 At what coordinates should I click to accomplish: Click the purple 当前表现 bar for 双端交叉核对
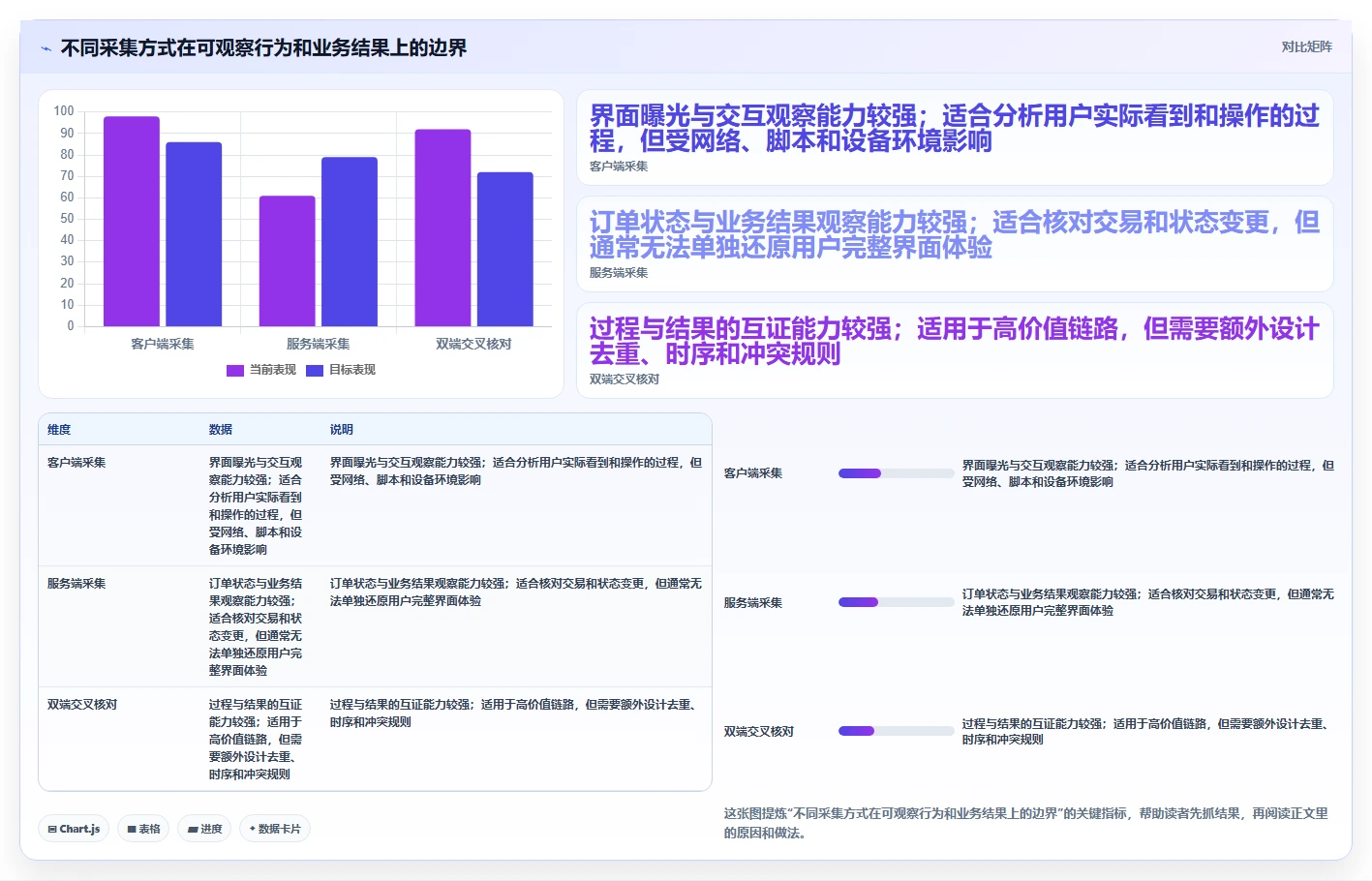click(442, 228)
